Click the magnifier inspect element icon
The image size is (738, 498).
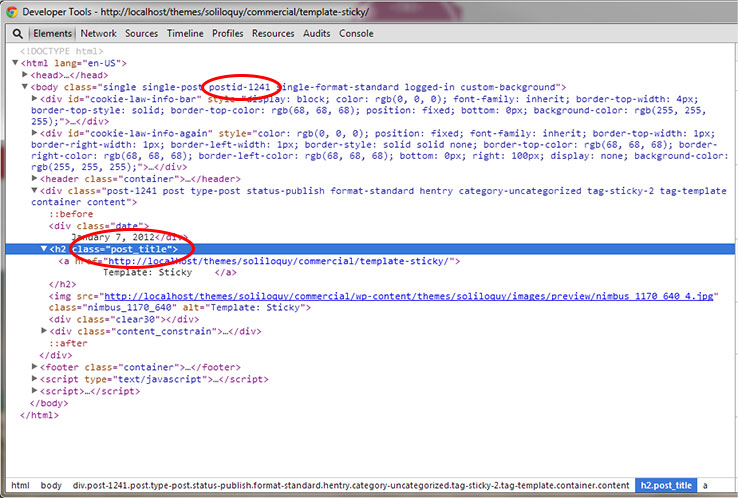coord(18,34)
